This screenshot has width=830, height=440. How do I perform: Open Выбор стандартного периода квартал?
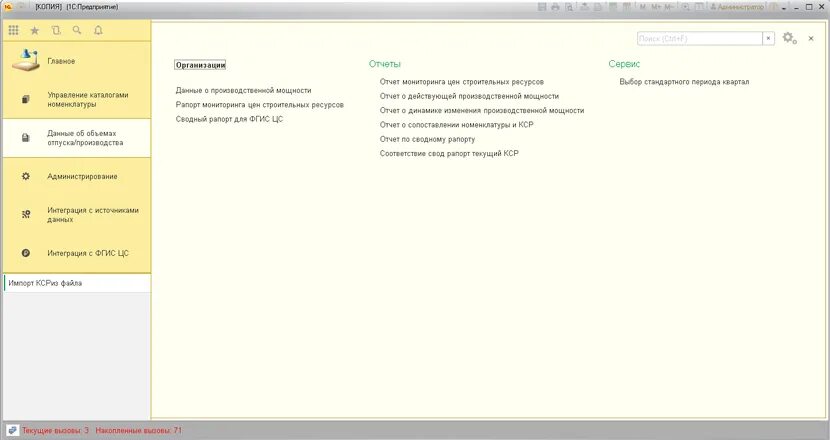684,82
